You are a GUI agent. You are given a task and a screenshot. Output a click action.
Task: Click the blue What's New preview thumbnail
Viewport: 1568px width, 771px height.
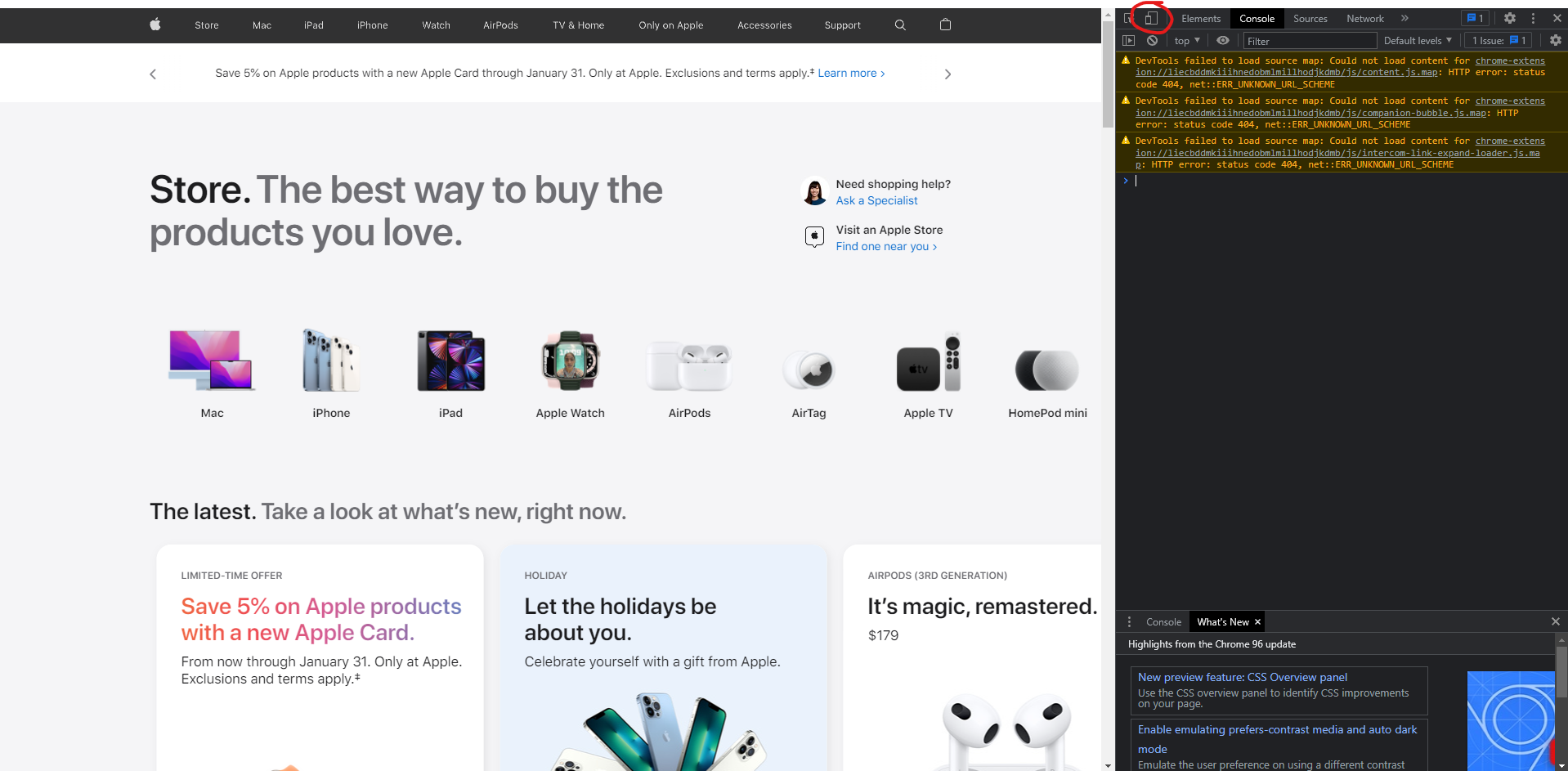click(1511, 720)
